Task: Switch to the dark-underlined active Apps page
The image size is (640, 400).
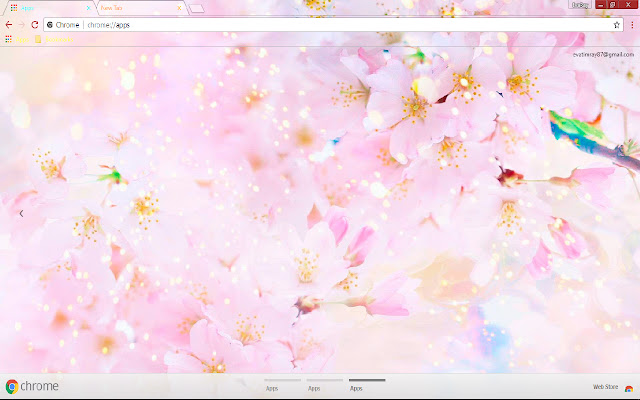Action: [x=367, y=385]
